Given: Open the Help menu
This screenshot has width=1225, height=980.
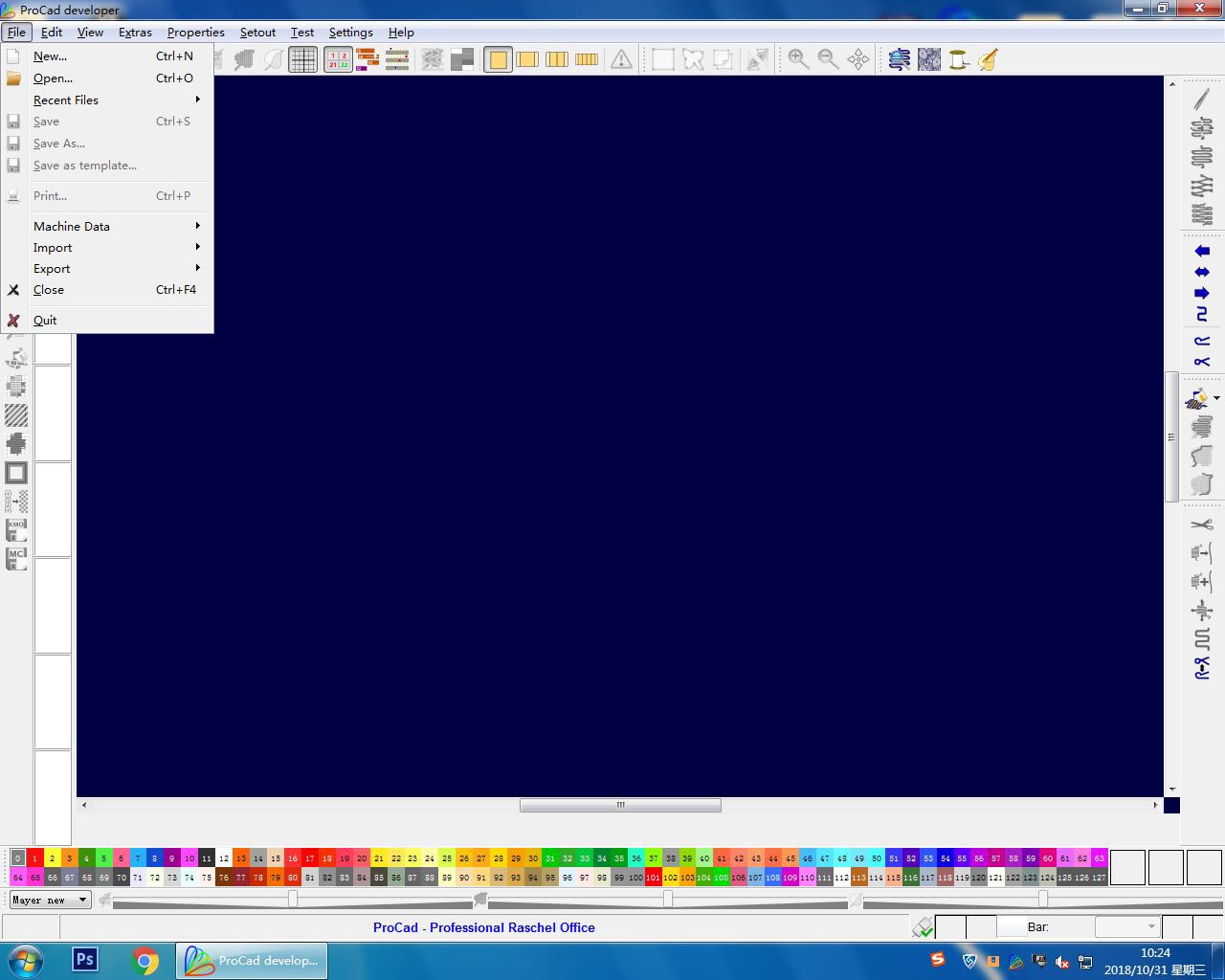Looking at the screenshot, I should click(401, 32).
